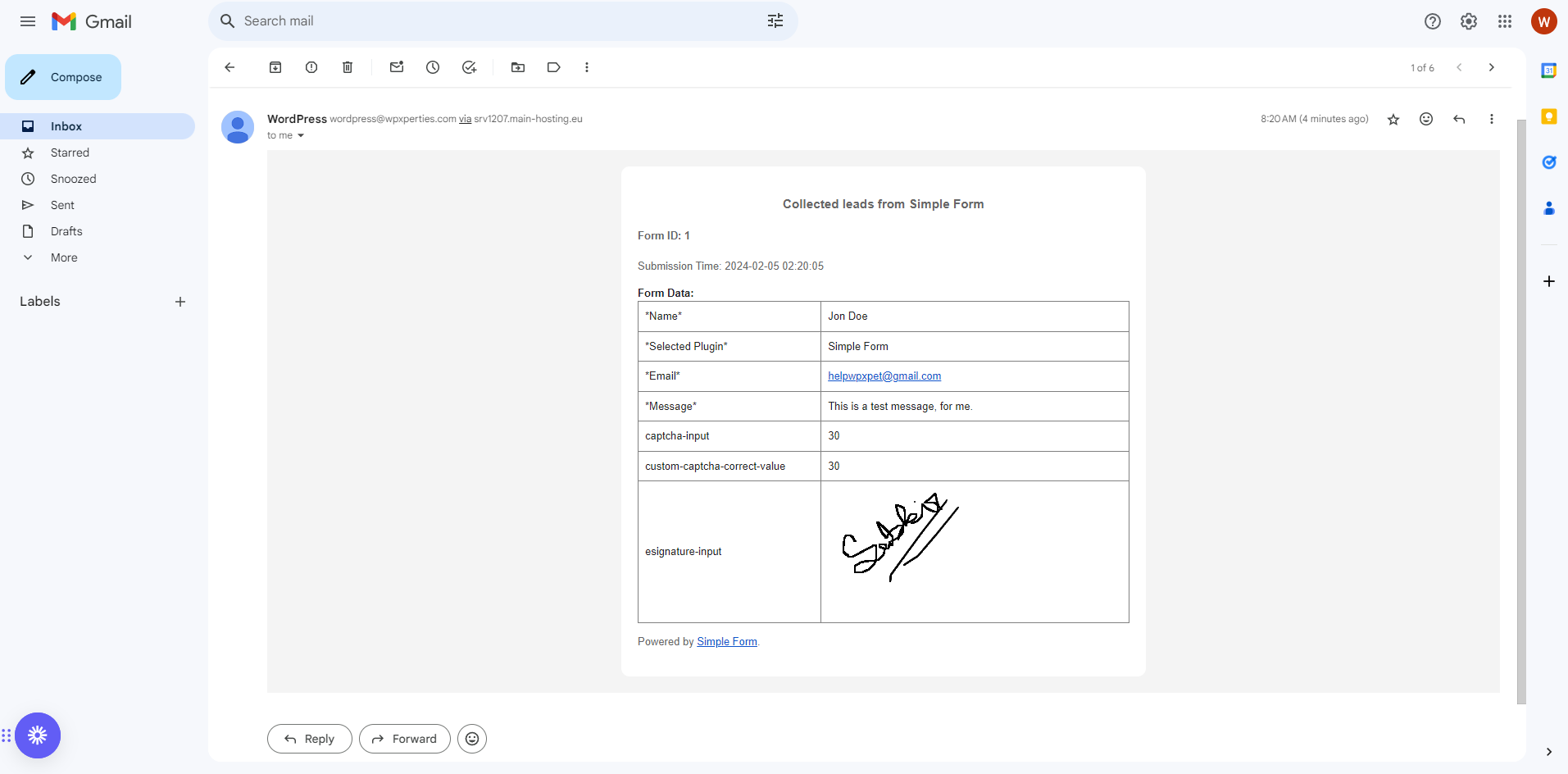
Task: Collapse the right side panel
Action: click(1549, 752)
